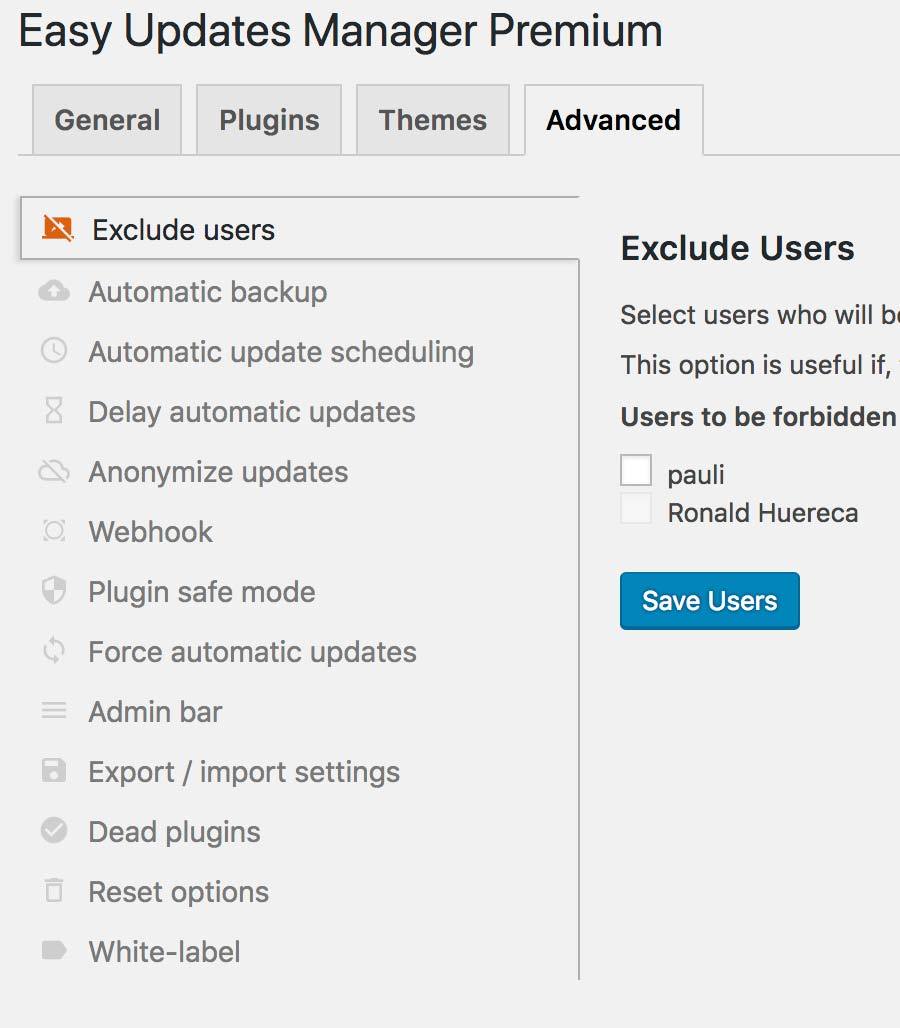Screen dimensions: 900x1028
Task: Click the Exclude users icon
Action: click(x=55, y=229)
